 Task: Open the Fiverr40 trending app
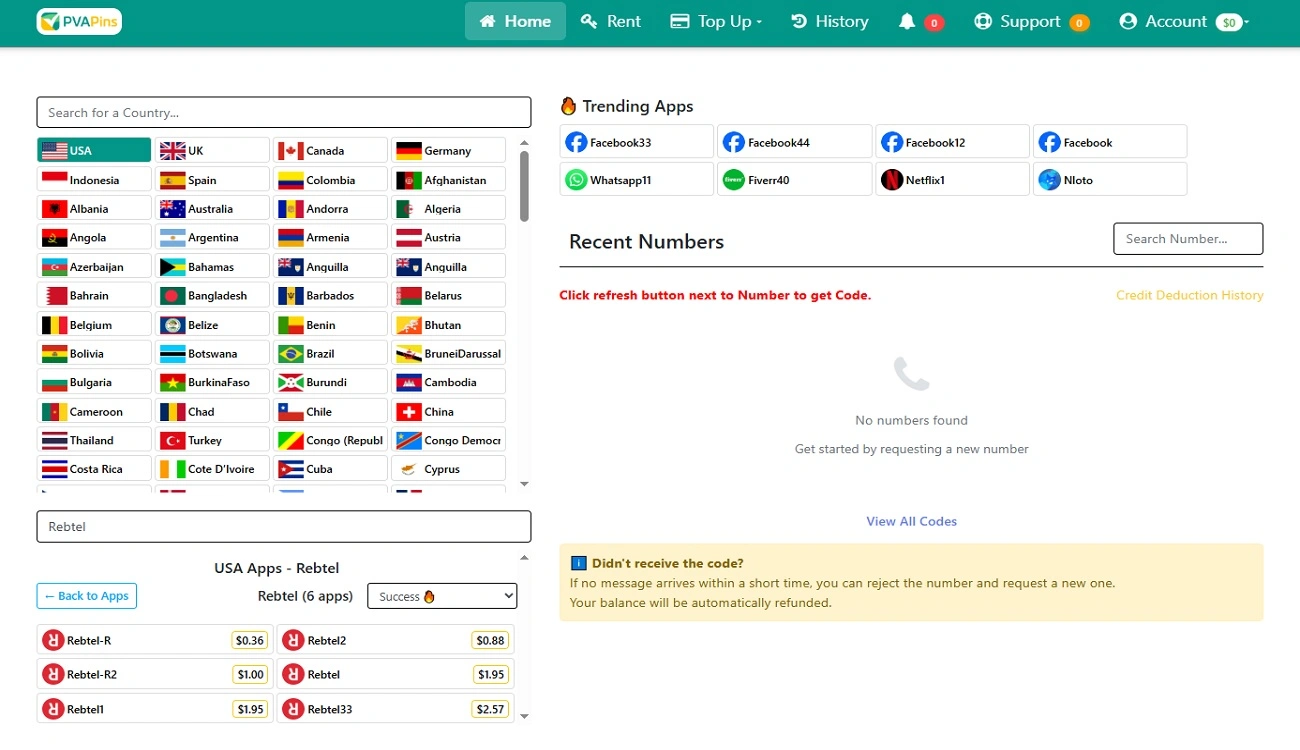click(795, 180)
